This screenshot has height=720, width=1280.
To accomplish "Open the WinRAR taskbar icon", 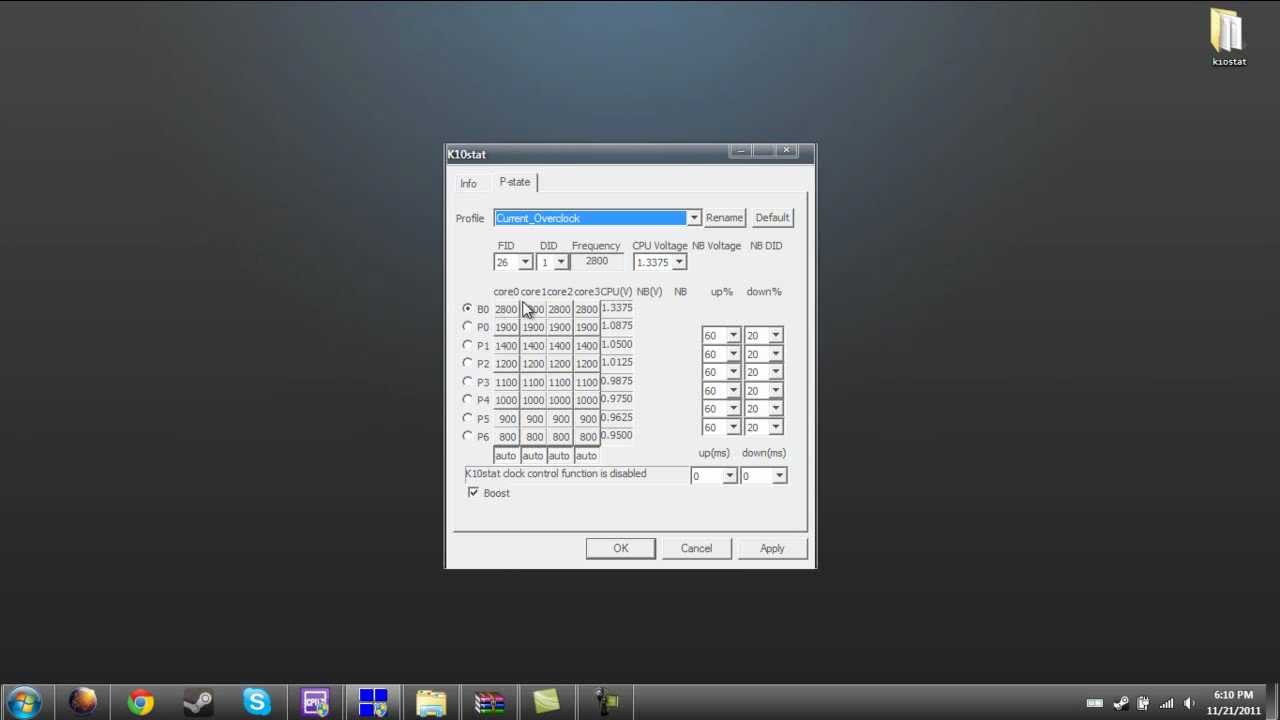I will coord(489,702).
